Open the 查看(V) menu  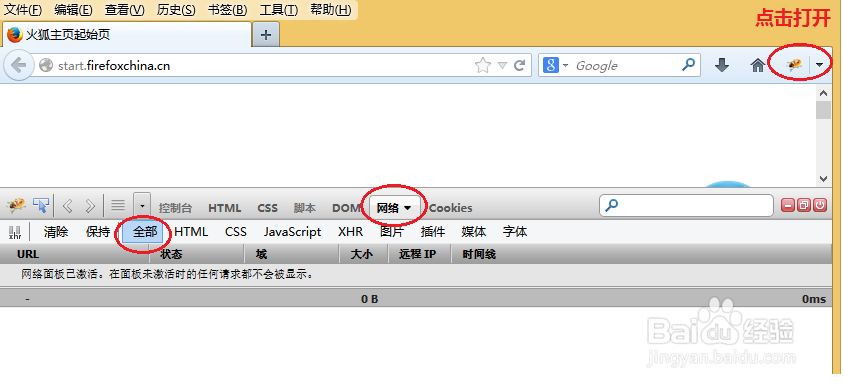pos(124,10)
